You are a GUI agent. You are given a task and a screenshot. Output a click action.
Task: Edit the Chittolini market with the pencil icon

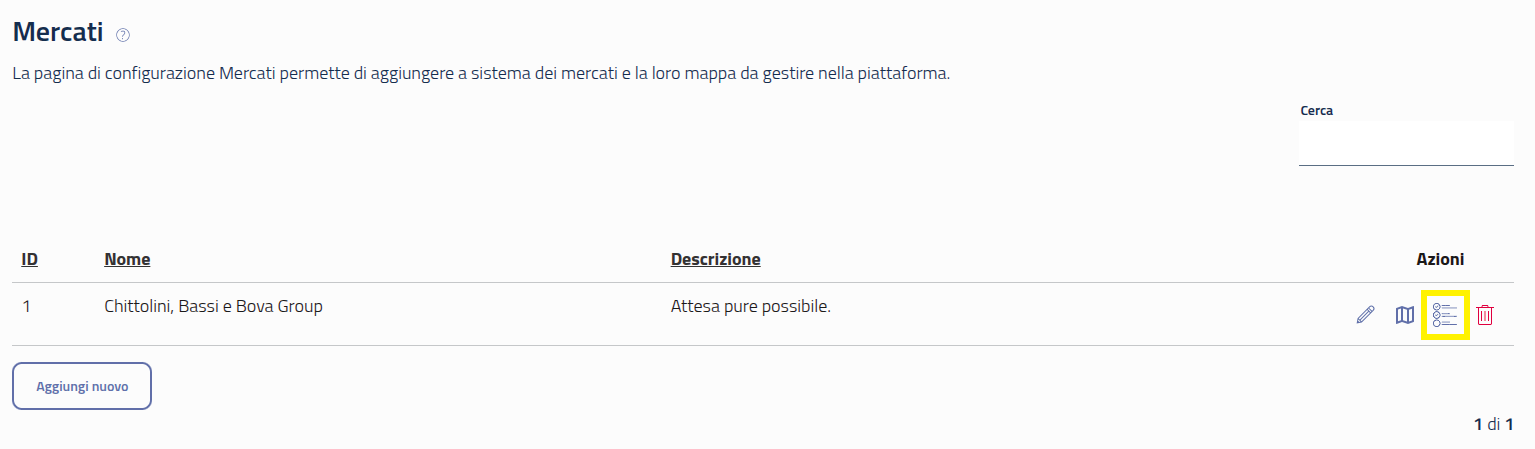point(1365,315)
